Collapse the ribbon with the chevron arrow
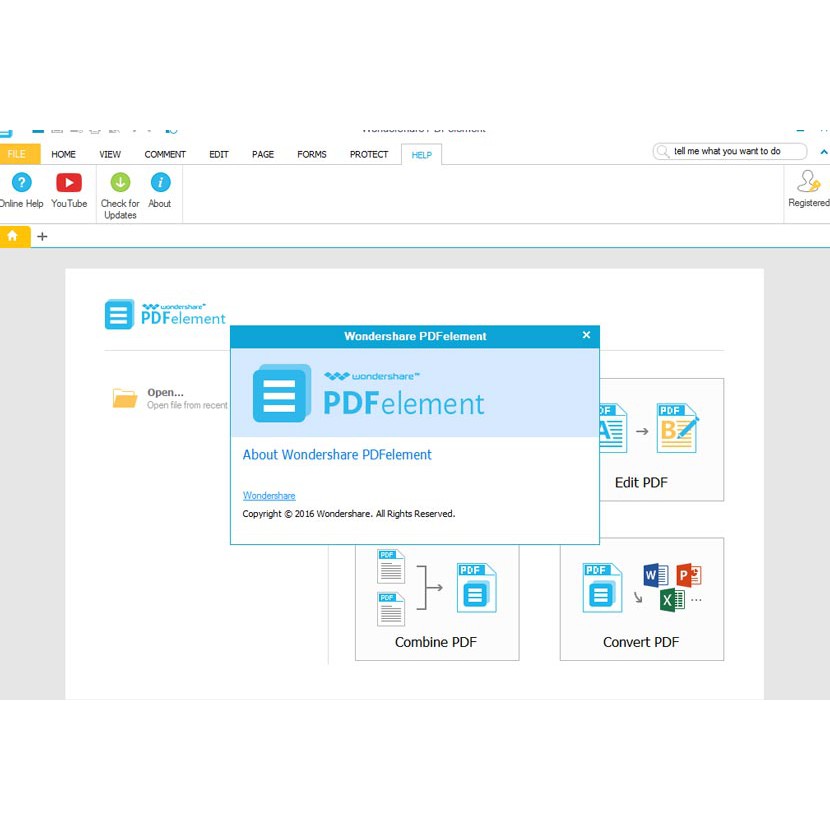Image resolution: width=830 pixels, height=830 pixels. (x=823, y=152)
